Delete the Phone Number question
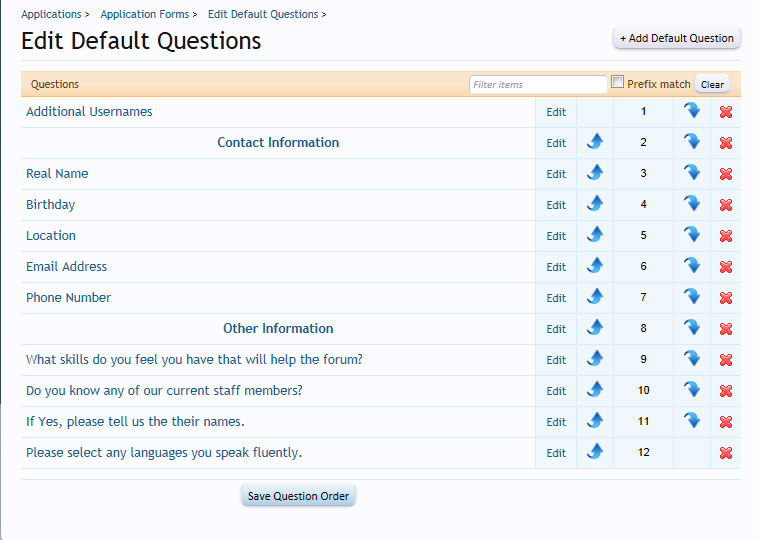The height and width of the screenshot is (540, 759). (726, 298)
